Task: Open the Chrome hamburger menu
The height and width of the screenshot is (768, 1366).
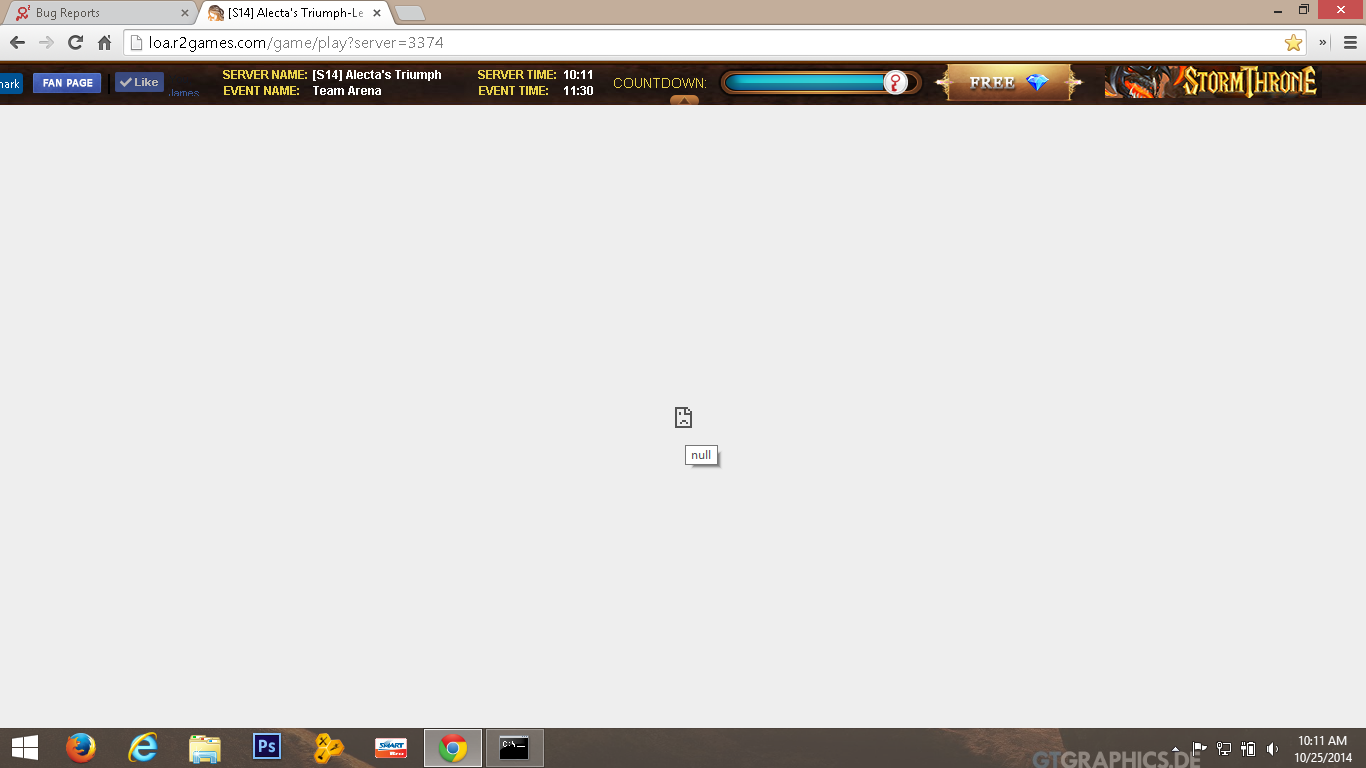Action: [x=1350, y=43]
